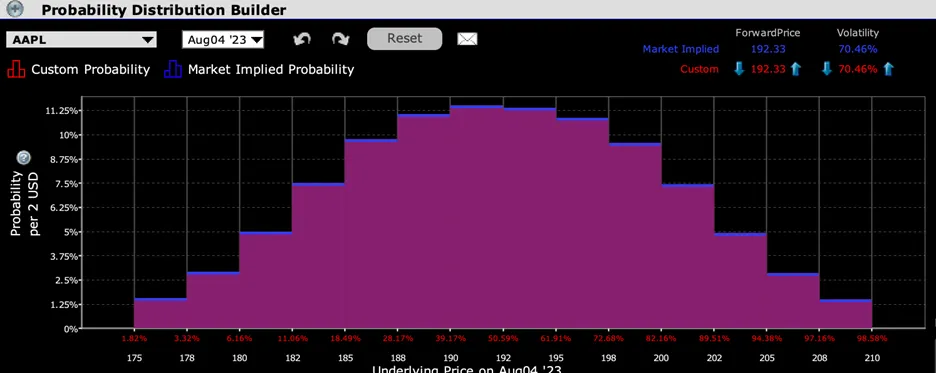Click the 192 price axis label
Viewport: 936px width, 373px height.
point(503,358)
